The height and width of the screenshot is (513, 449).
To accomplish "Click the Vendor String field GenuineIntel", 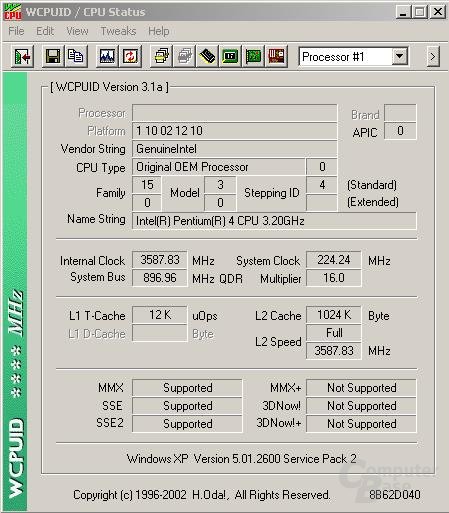I will [235, 149].
